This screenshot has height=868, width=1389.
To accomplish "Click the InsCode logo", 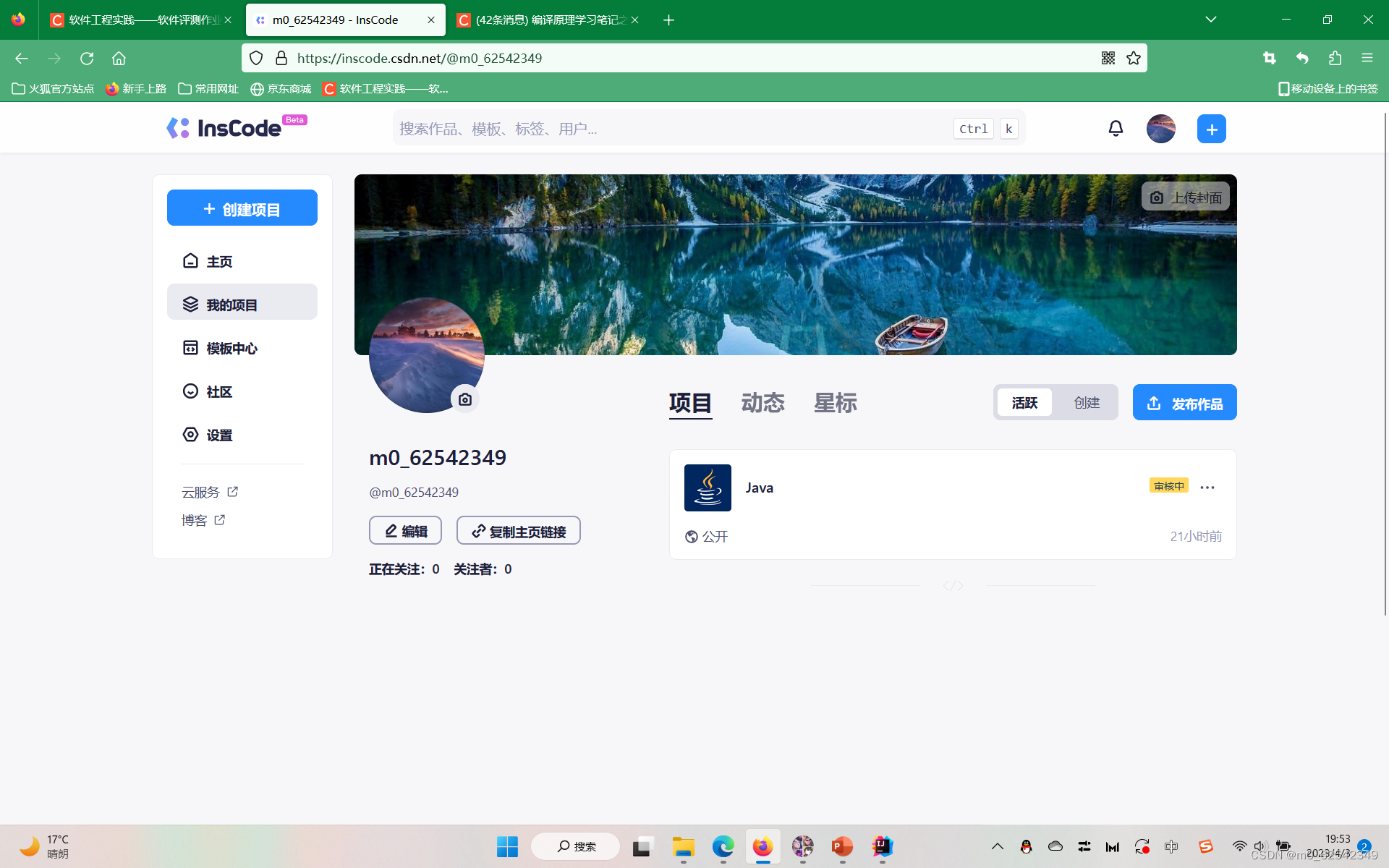I will 224,128.
